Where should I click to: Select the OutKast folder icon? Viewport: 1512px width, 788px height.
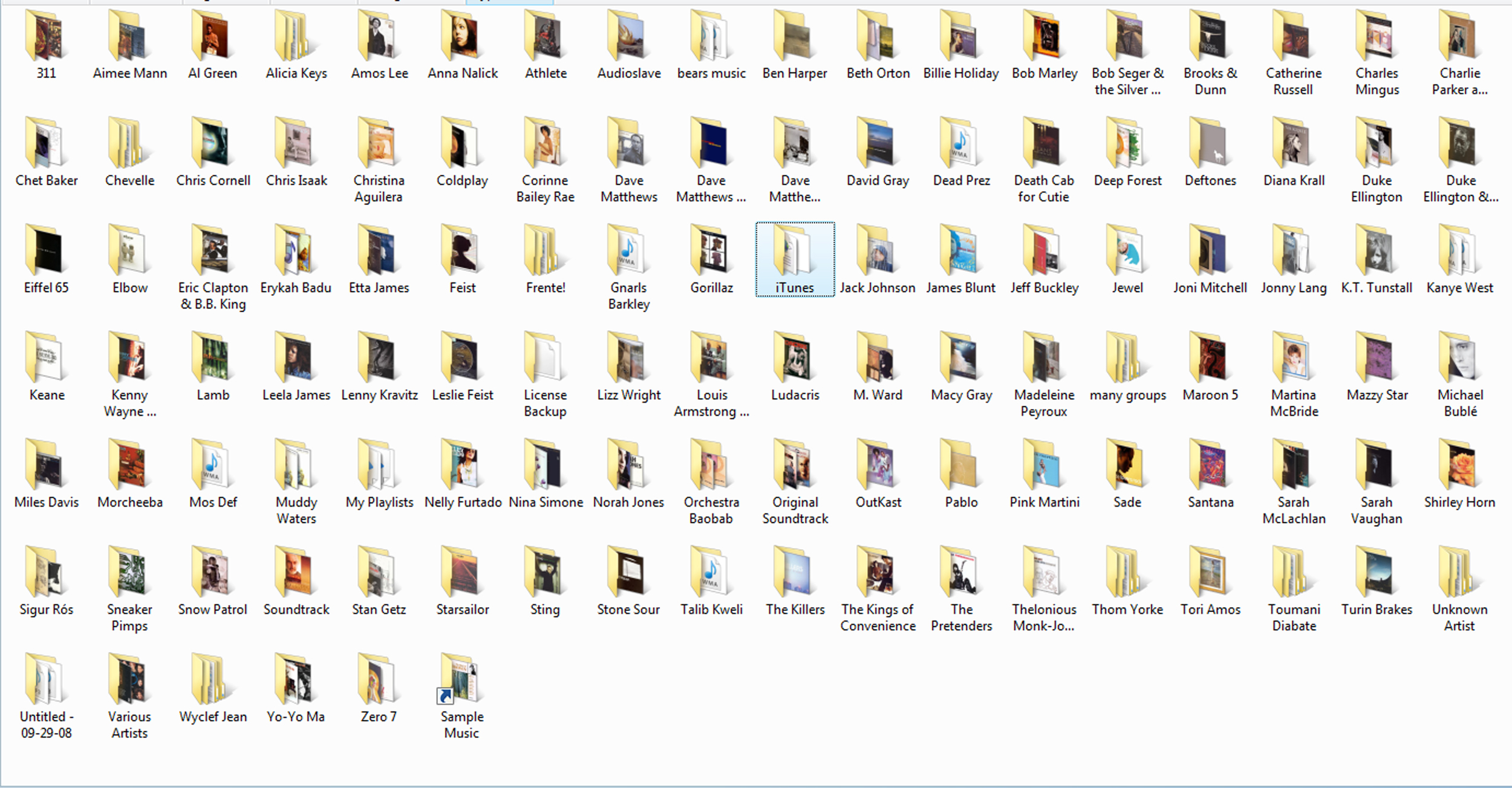click(877, 464)
